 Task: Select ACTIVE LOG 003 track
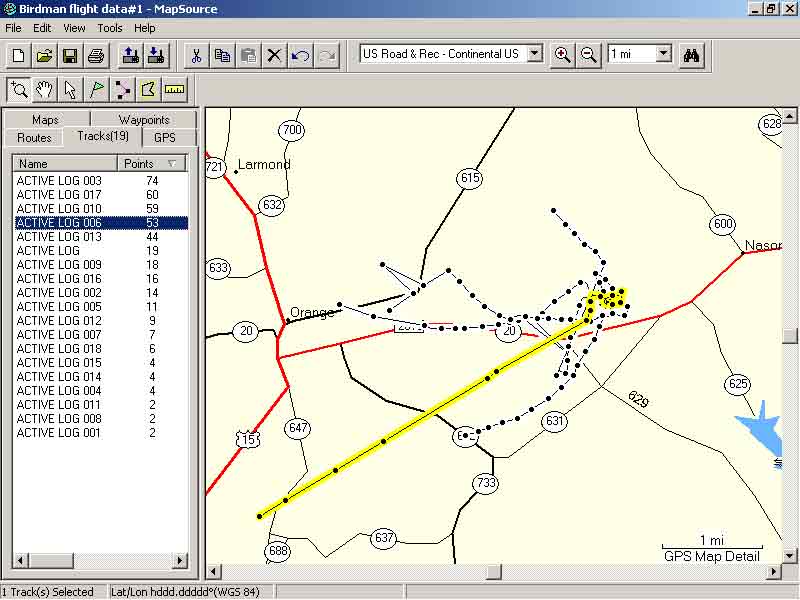point(59,181)
